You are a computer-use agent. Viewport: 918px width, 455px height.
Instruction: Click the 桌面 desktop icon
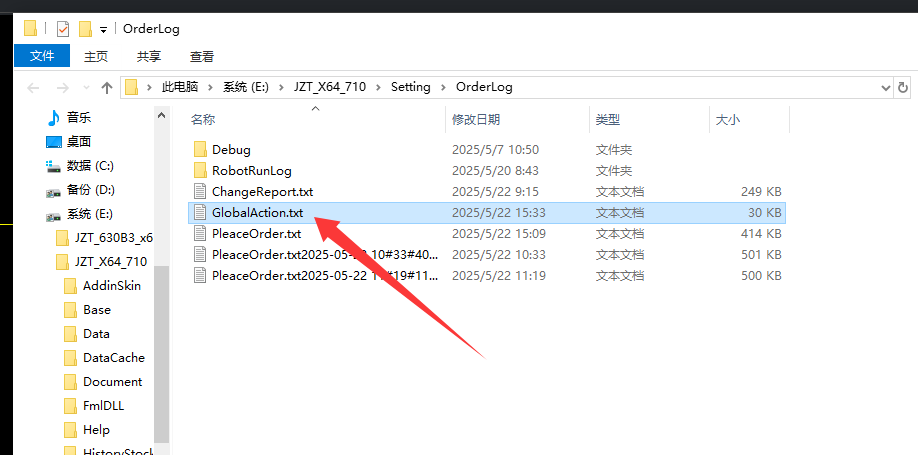53,142
